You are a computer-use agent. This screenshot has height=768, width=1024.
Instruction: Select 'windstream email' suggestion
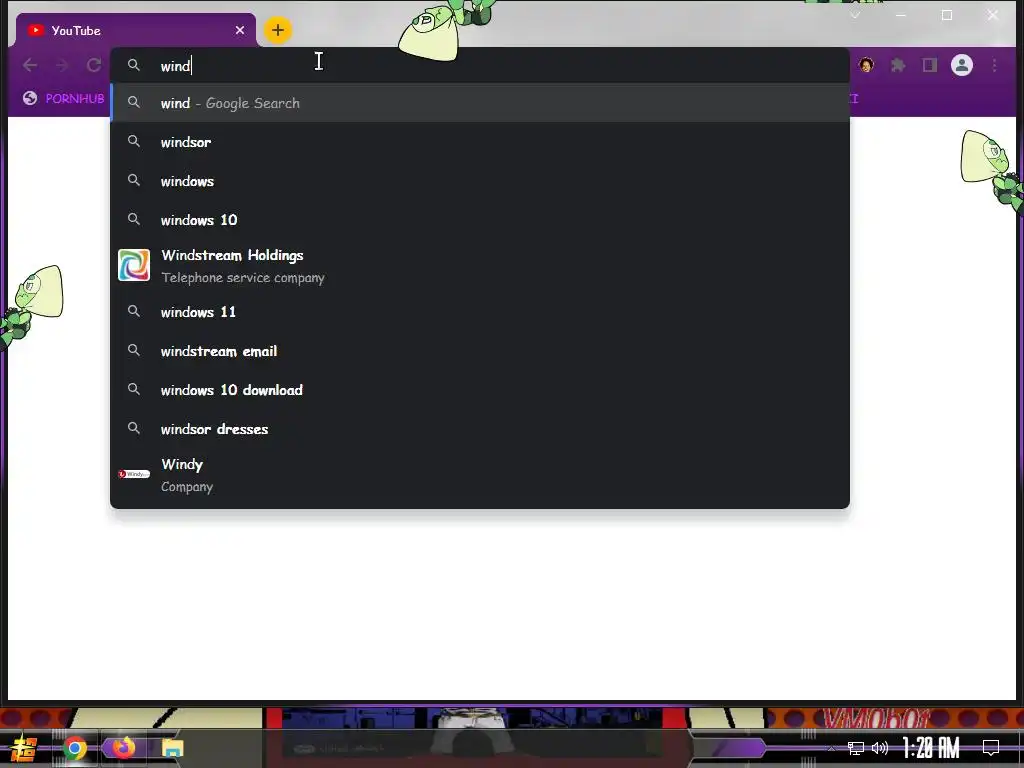point(480,351)
